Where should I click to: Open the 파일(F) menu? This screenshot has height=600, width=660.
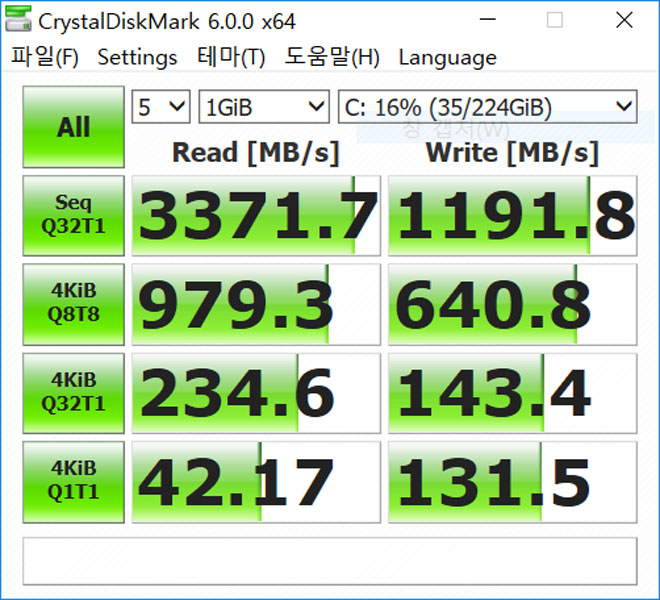pos(45,57)
